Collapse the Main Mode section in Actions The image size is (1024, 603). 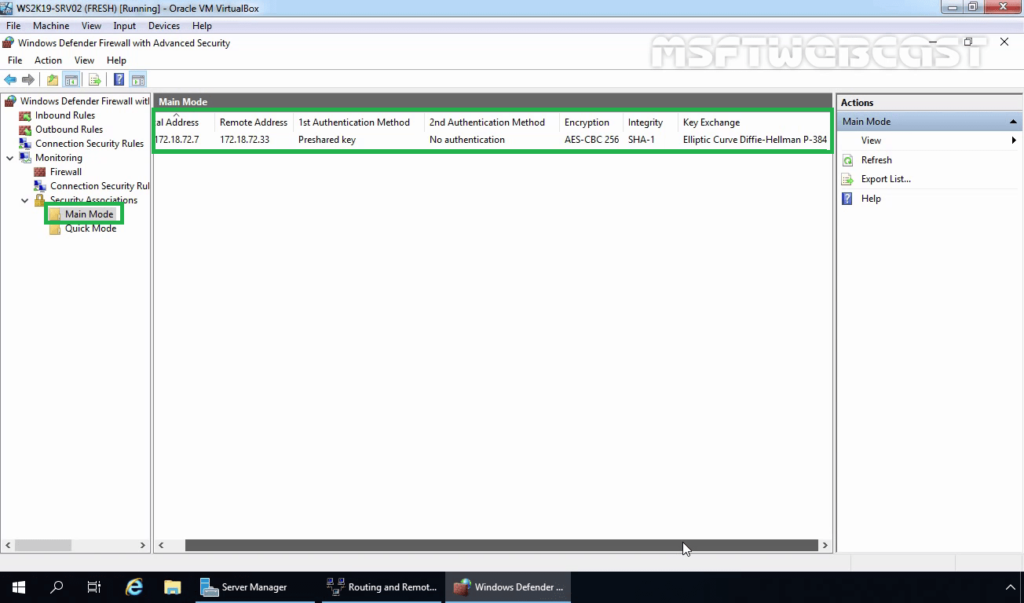(x=1013, y=122)
